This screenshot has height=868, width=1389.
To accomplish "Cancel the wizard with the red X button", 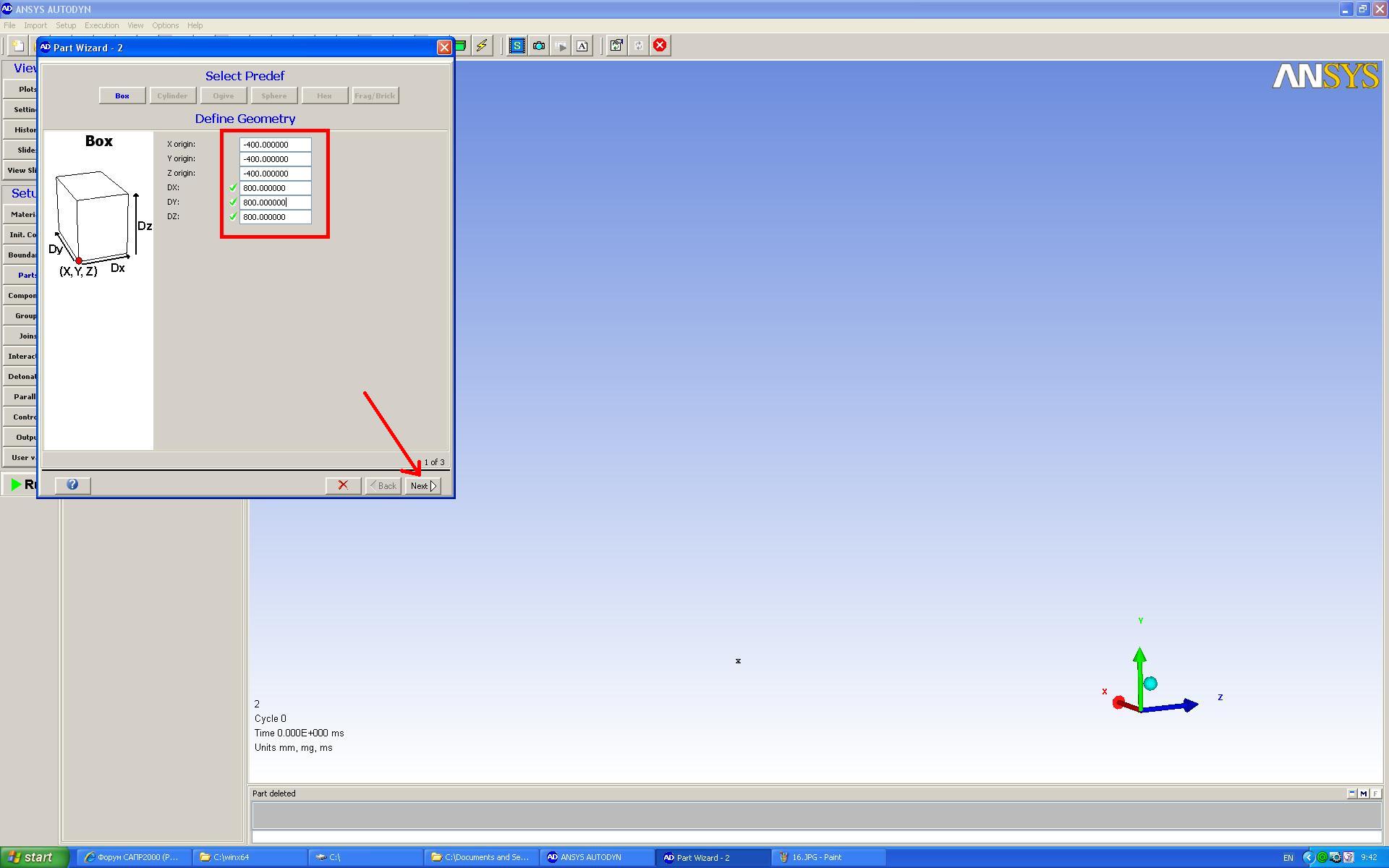I will 343,485.
